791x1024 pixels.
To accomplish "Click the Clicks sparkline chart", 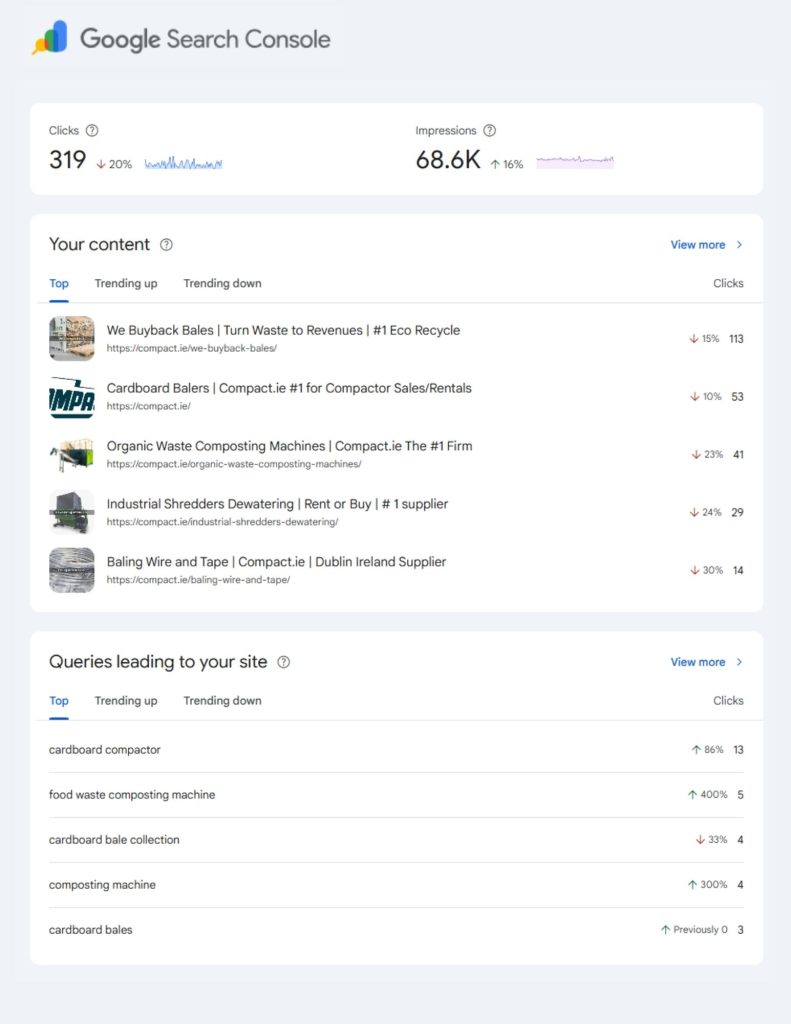I will point(183,163).
